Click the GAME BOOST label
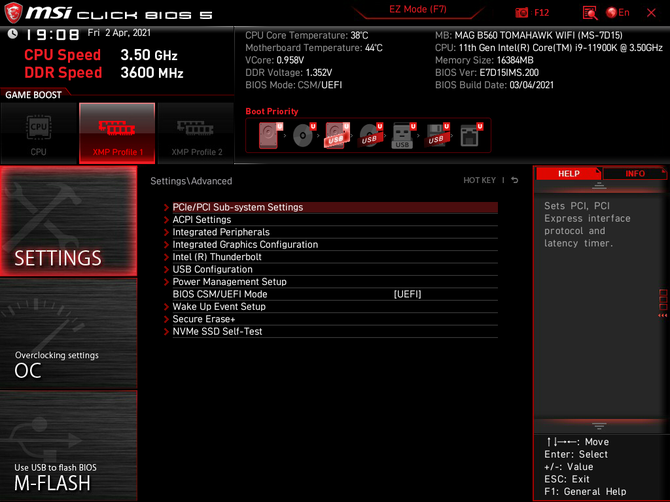 click(33, 95)
